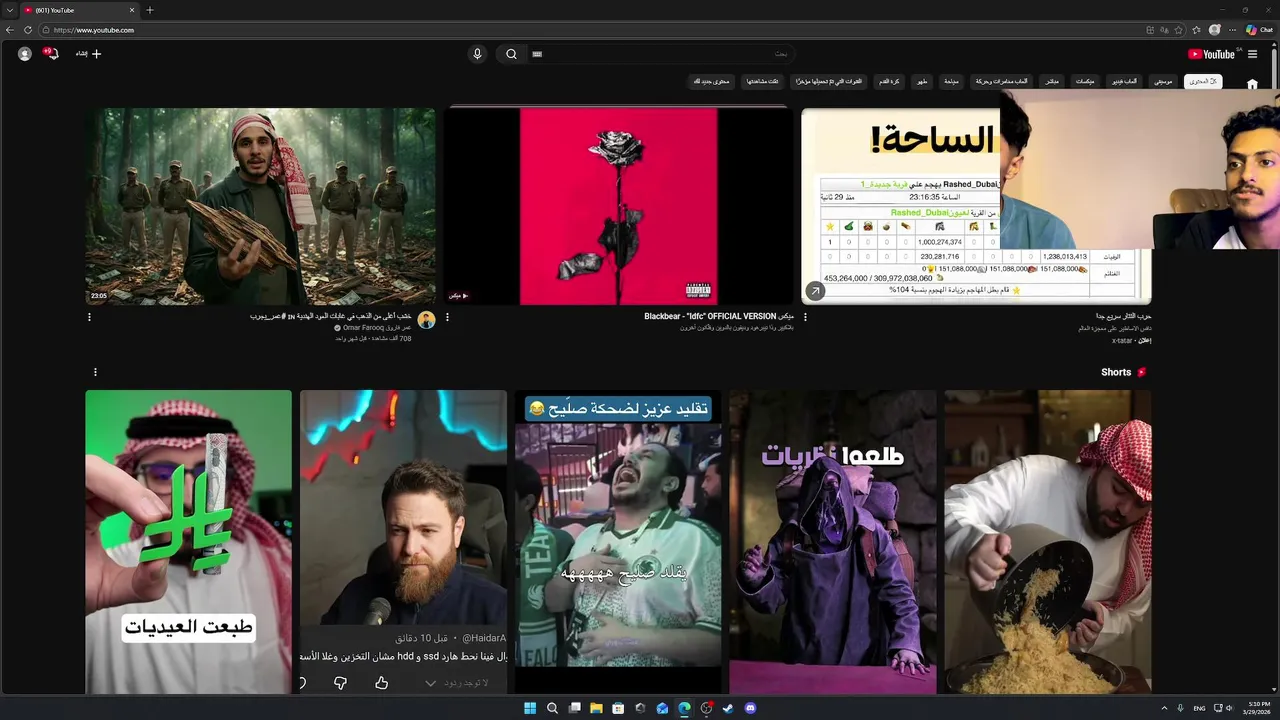1280x720 pixels.
Task: Select the 'كل المحتوى' filter chip
Action: tap(1203, 81)
